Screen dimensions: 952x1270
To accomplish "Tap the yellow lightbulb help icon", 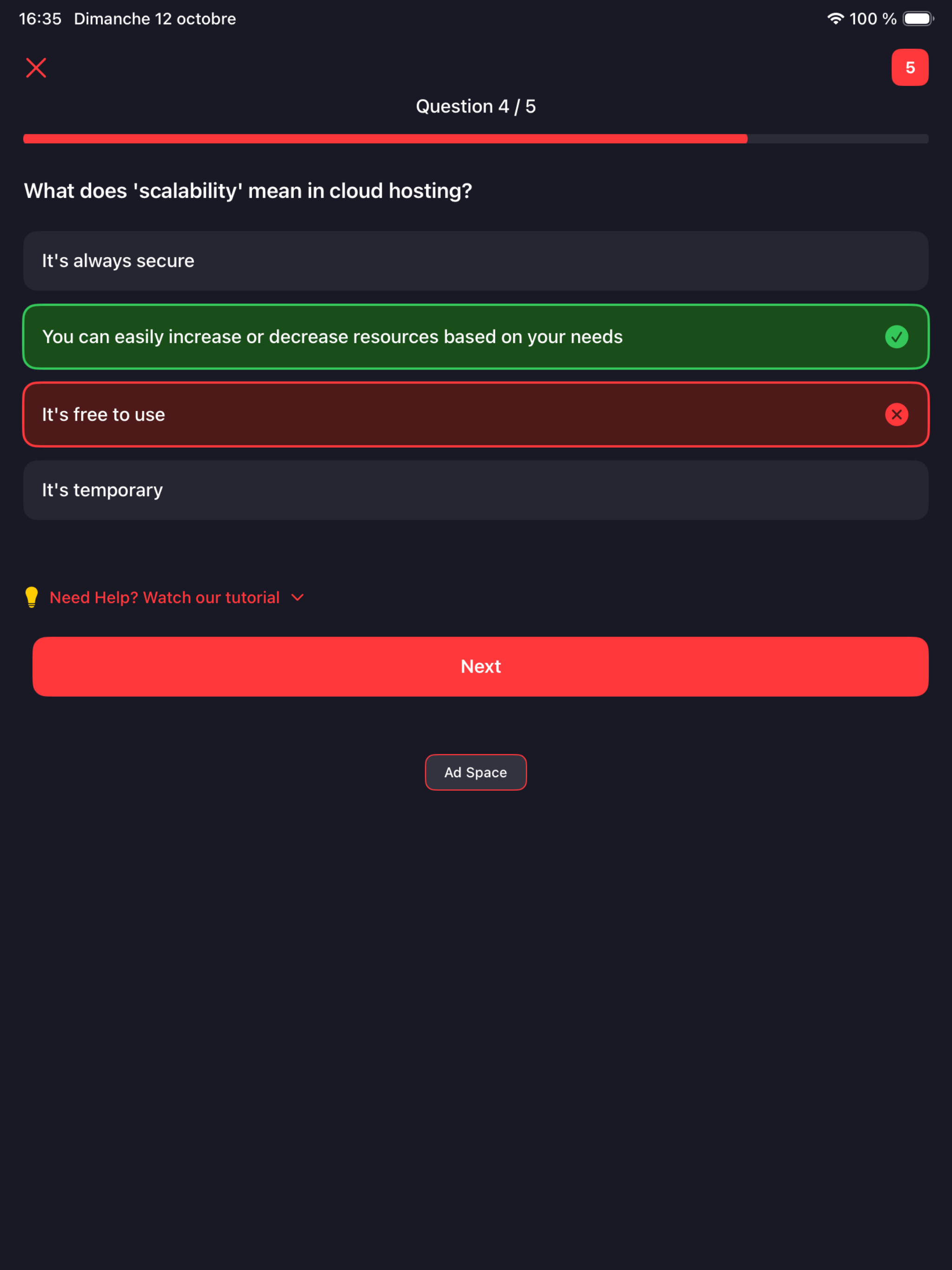I will pyautogui.click(x=32, y=597).
